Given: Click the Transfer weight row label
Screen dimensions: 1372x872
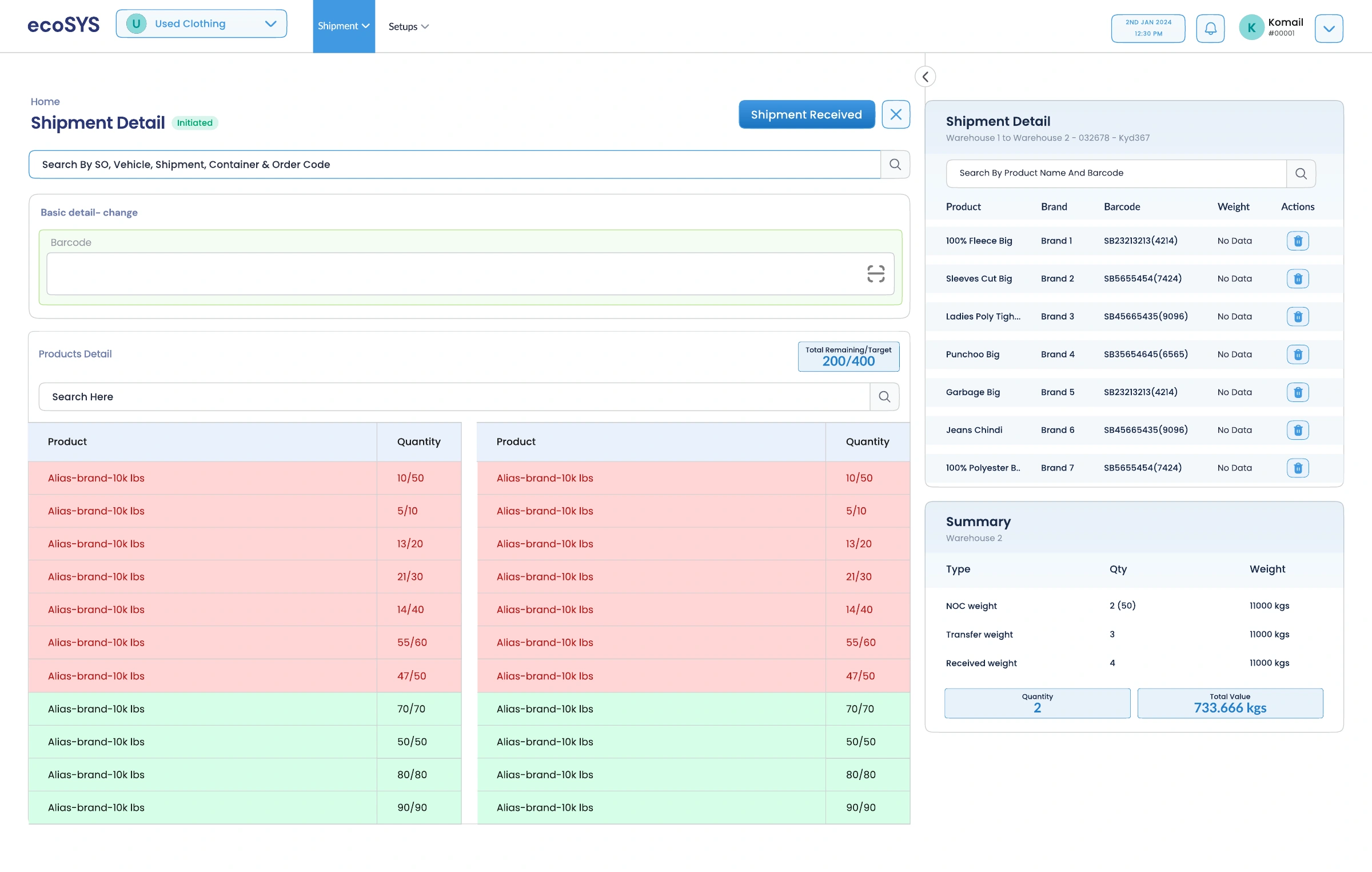Looking at the screenshot, I should tap(979, 635).
